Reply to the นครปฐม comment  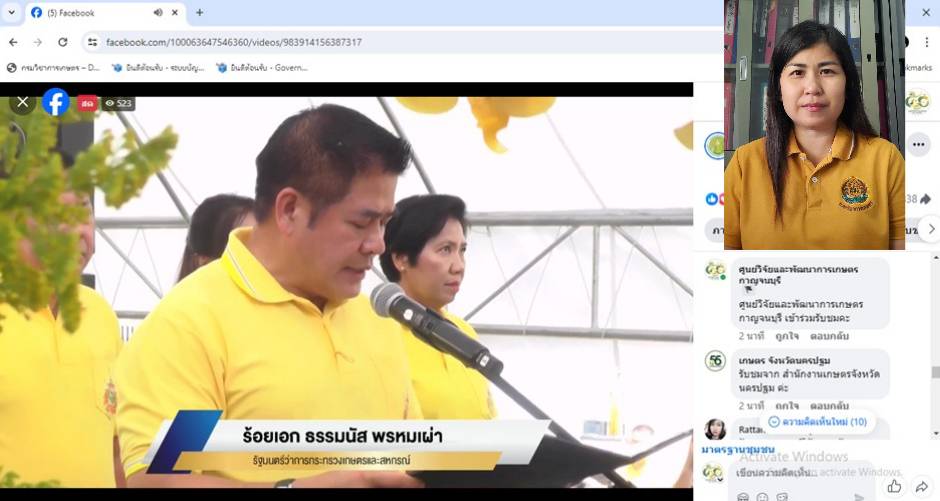(829, 406)
